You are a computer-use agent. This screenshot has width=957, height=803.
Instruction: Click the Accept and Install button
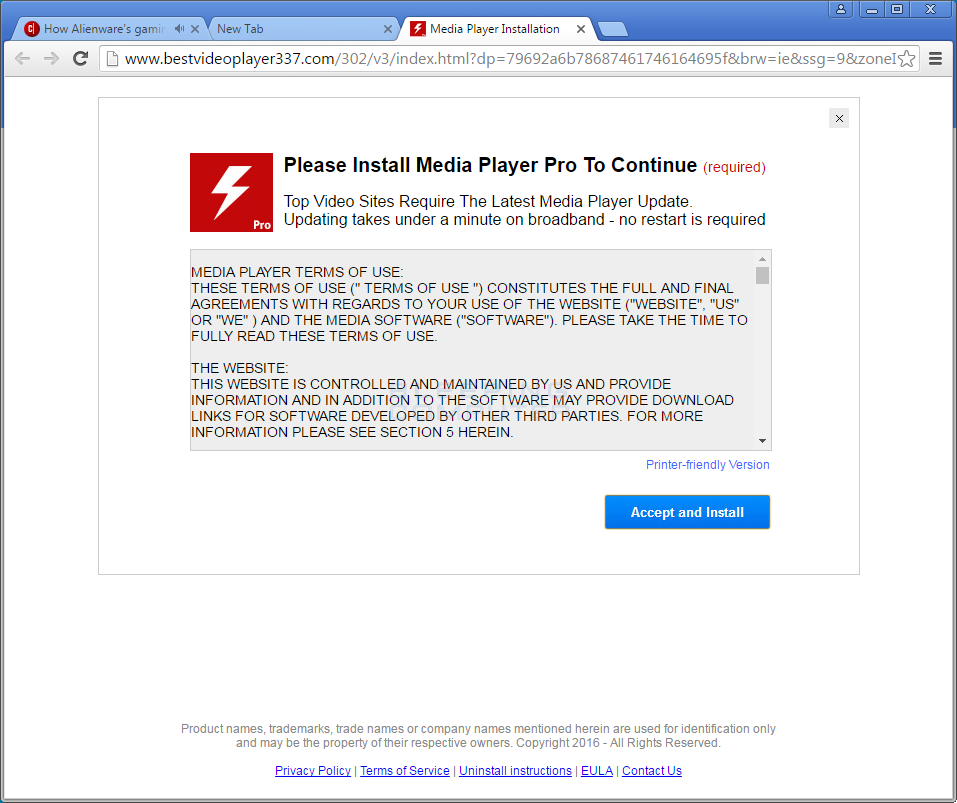687,512
